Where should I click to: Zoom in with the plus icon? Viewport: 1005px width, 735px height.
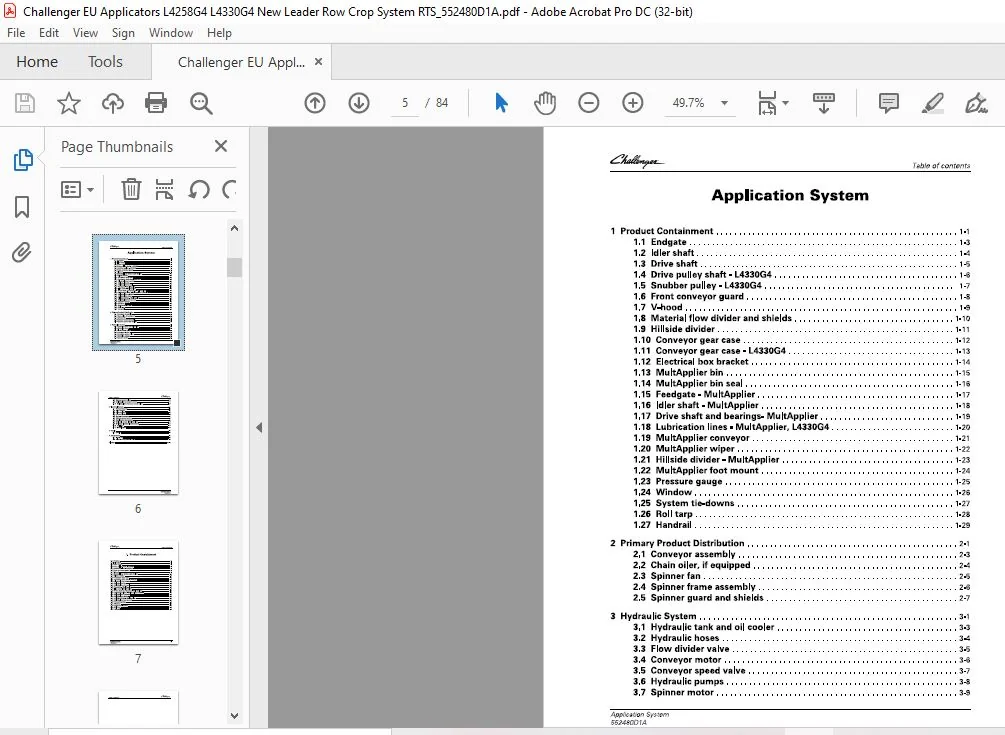(x=633, y=103)
